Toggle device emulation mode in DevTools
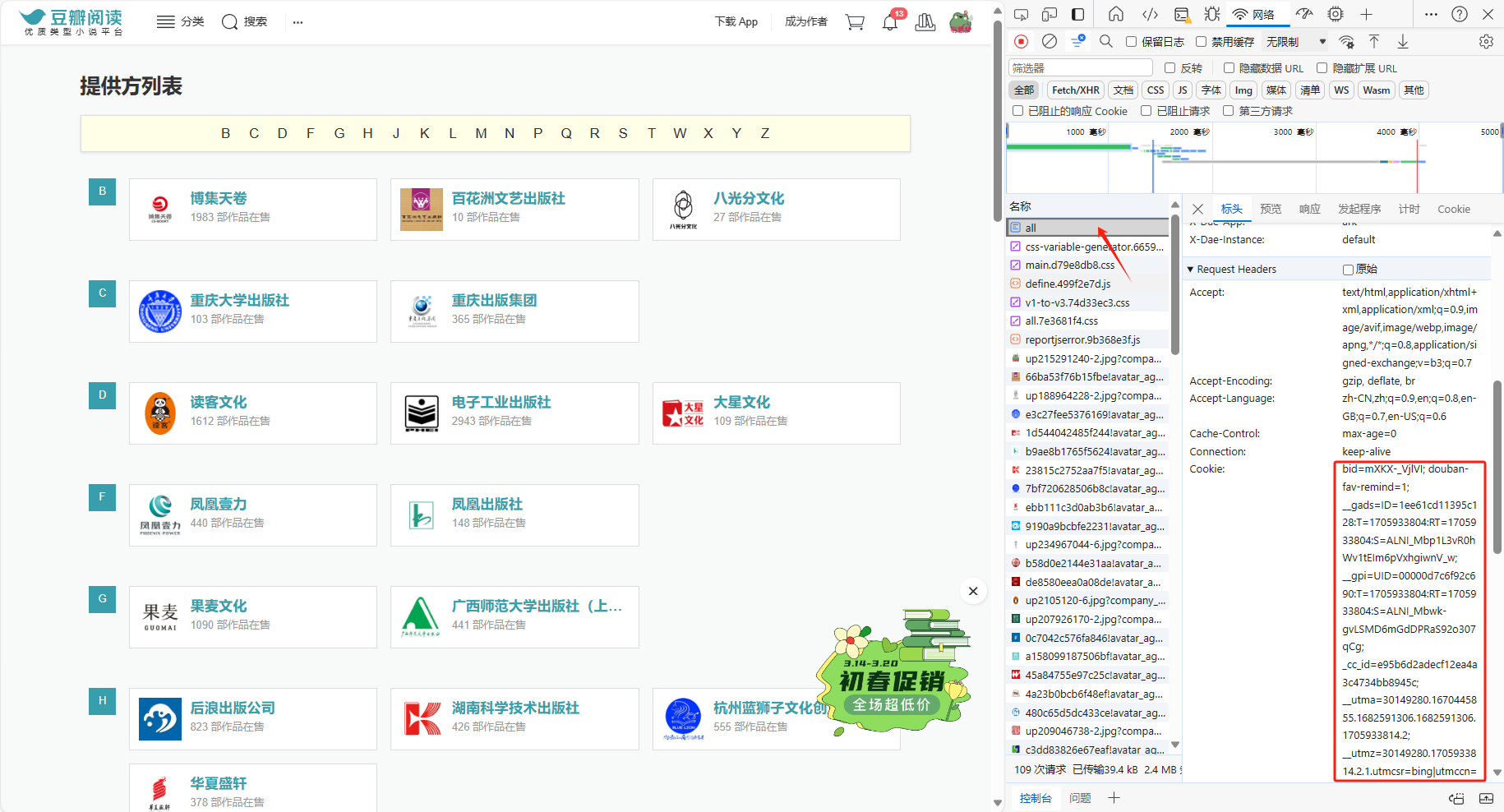This screenshot has height=812, width=1504. coord(1050,14)
